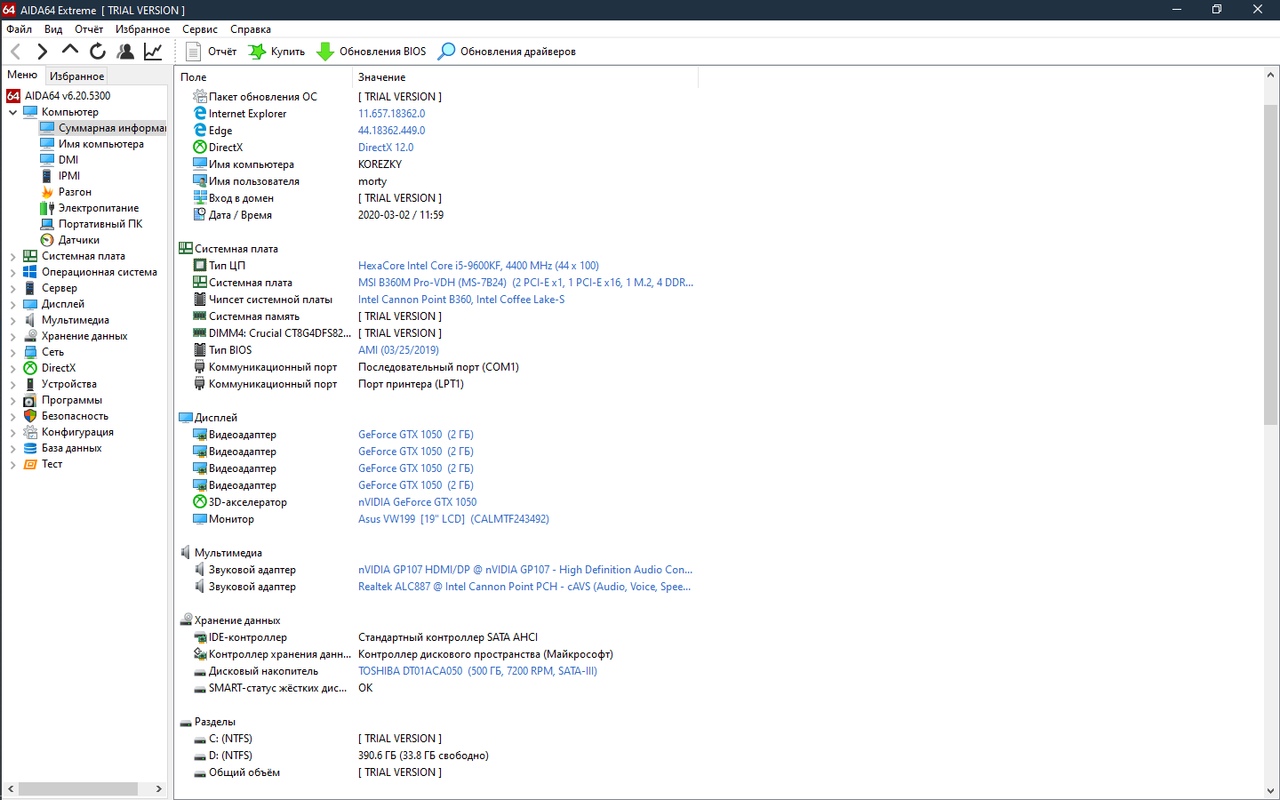Click the Системная память RAM icon

(x=200, y=316)
